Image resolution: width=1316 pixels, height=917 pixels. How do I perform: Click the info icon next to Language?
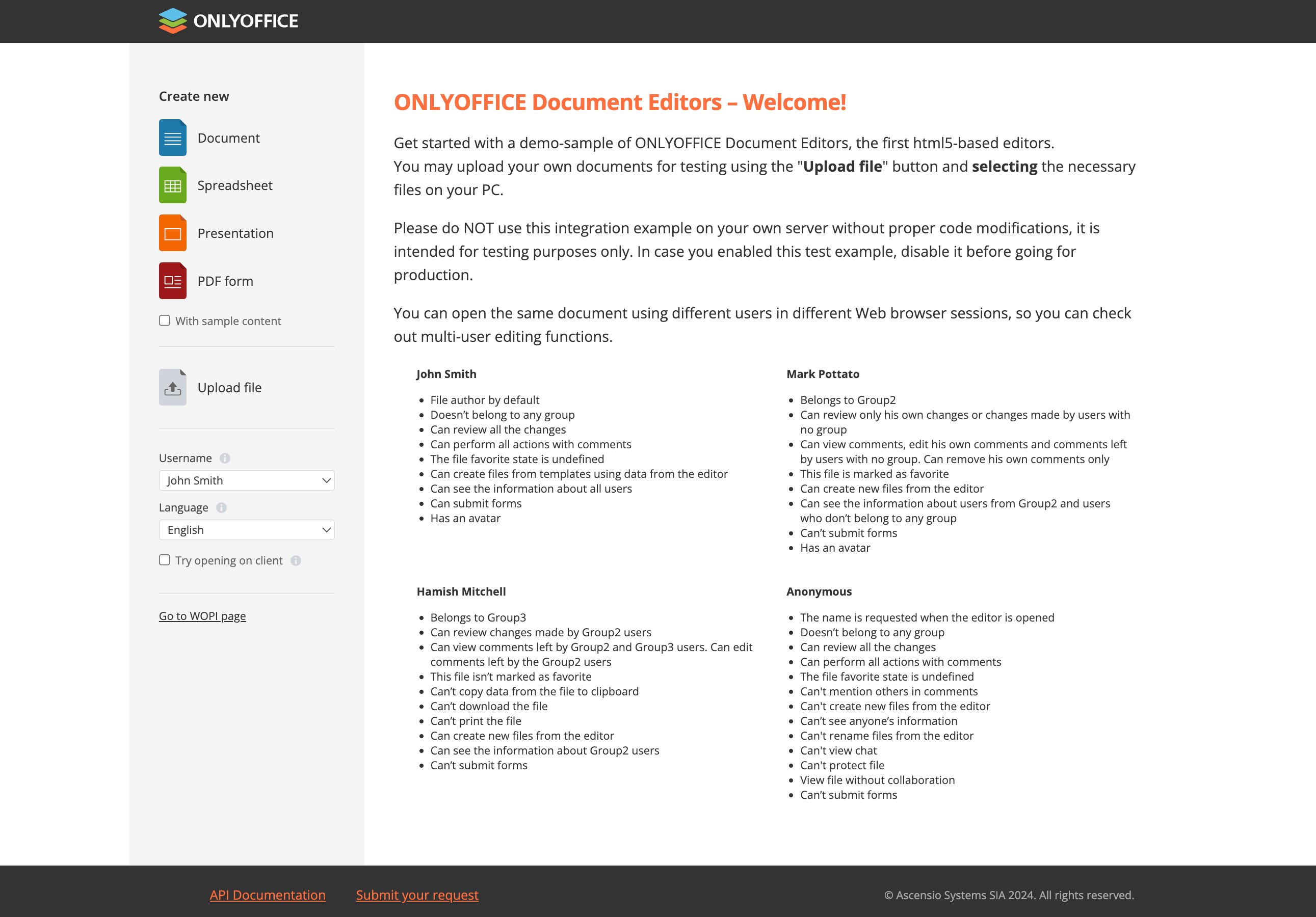pyautogui.click(x=222, y=507)
